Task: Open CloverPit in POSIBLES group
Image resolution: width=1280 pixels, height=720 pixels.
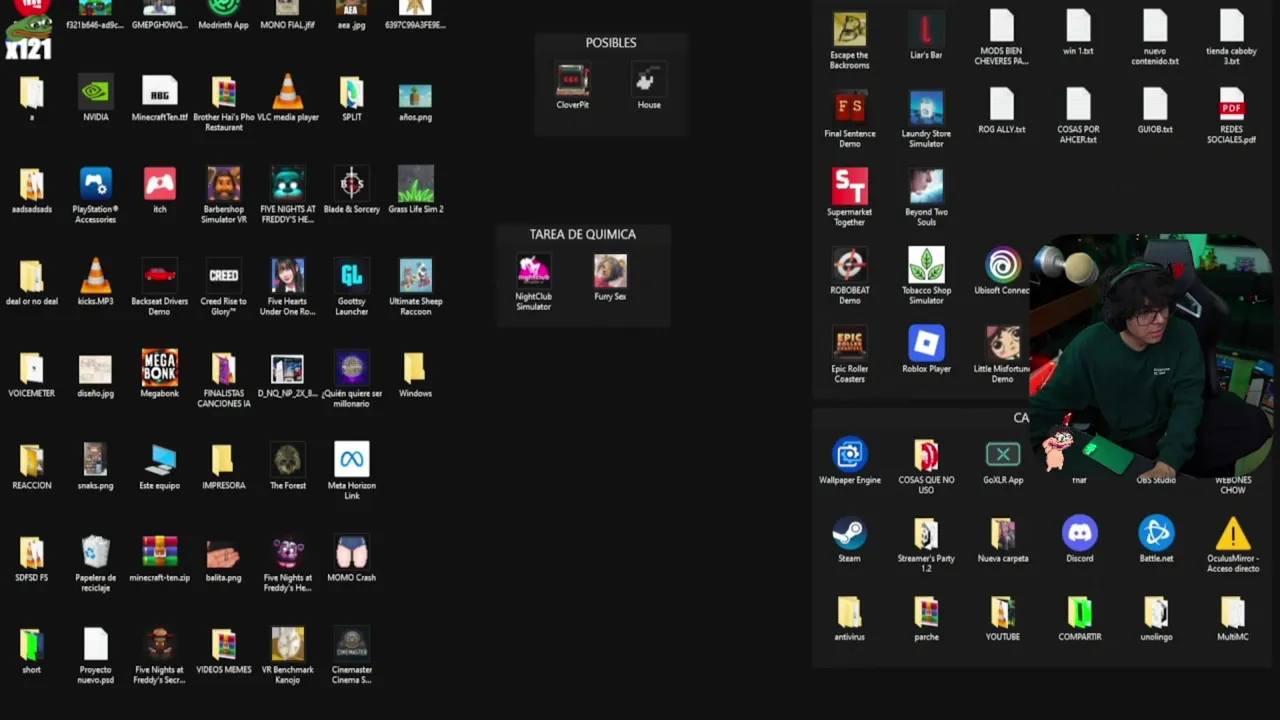Action: point(573,80)
